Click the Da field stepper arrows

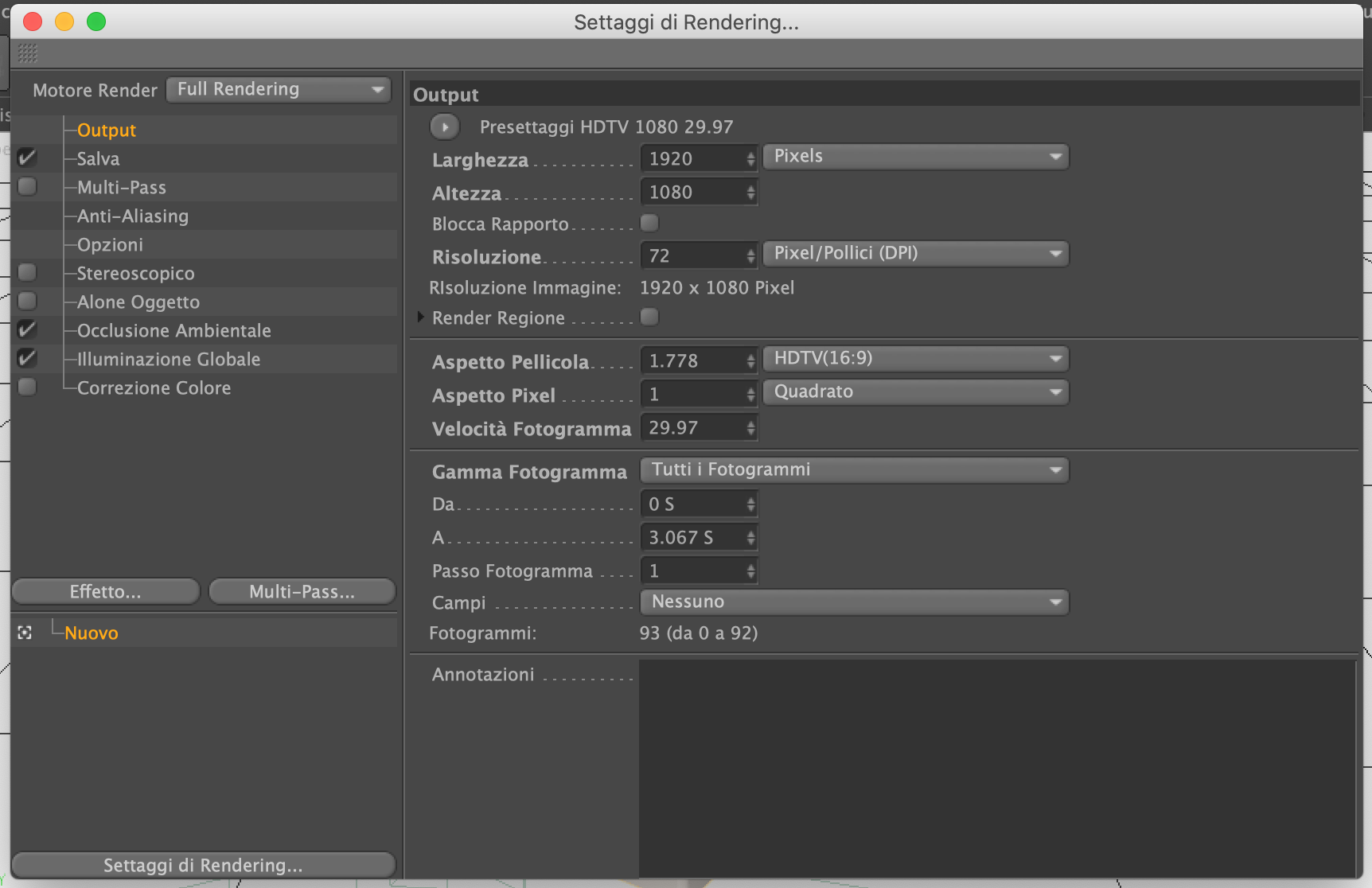point(750,504)
